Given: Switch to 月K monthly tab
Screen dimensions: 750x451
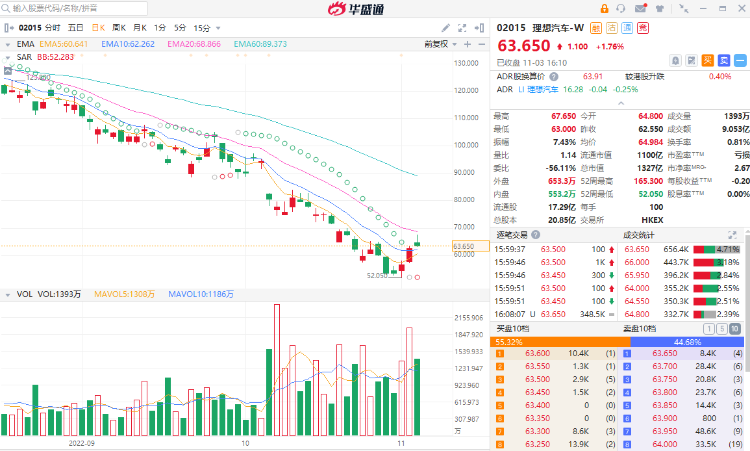Looking at the screenshot, I should [140, 28].
